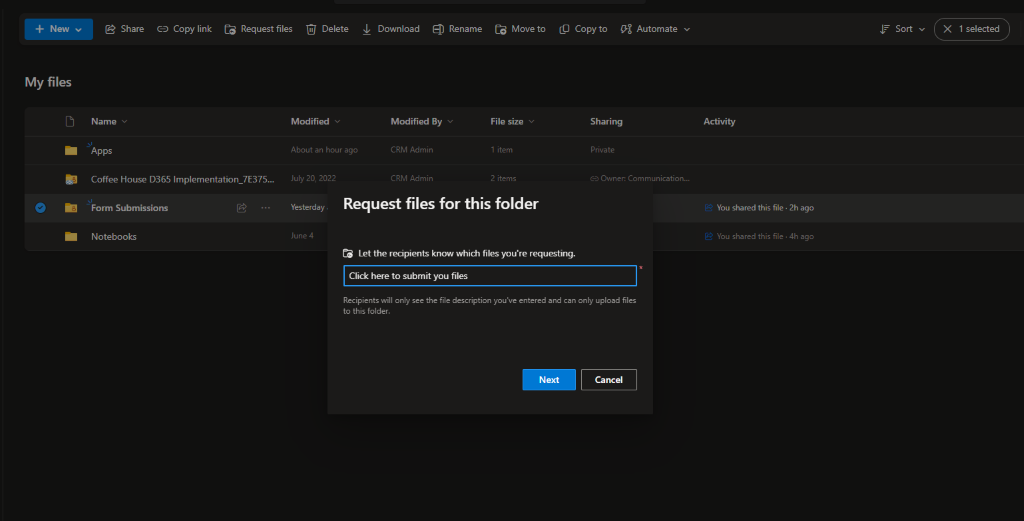Viewport: 1024px width, 521px height.
Task: Uncheck the Form Submissions selection circle
Action: pyautogui.click(x=40, y=208)
